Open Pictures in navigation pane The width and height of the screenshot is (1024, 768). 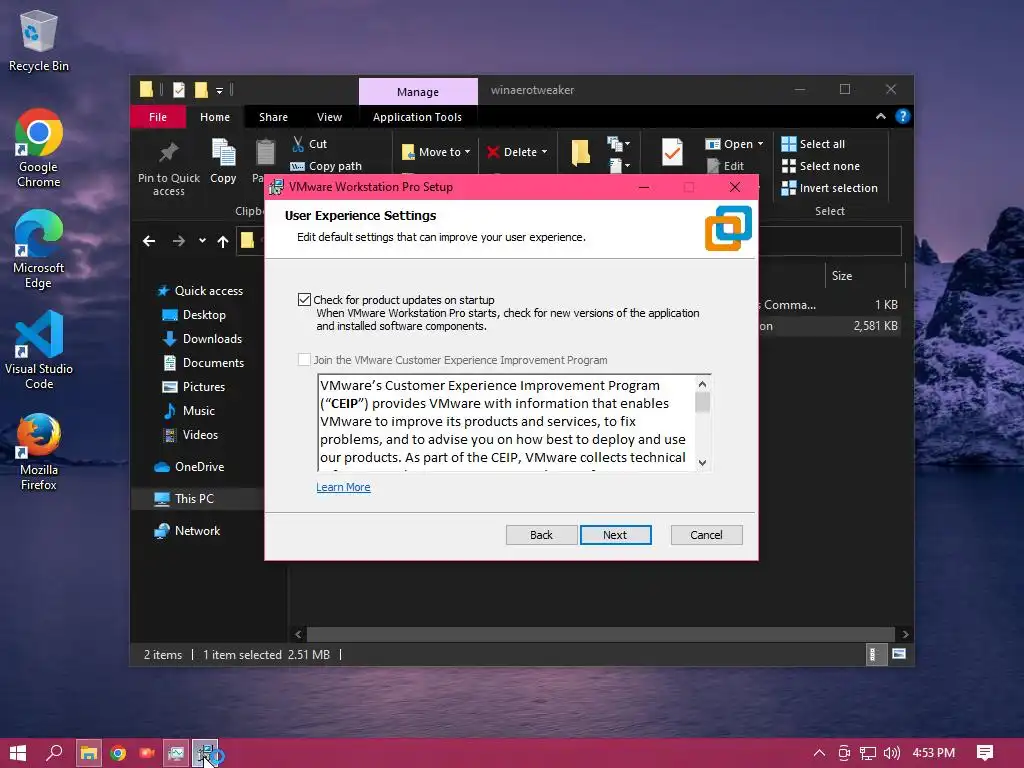pyautogui.click(x=193, y=387)
